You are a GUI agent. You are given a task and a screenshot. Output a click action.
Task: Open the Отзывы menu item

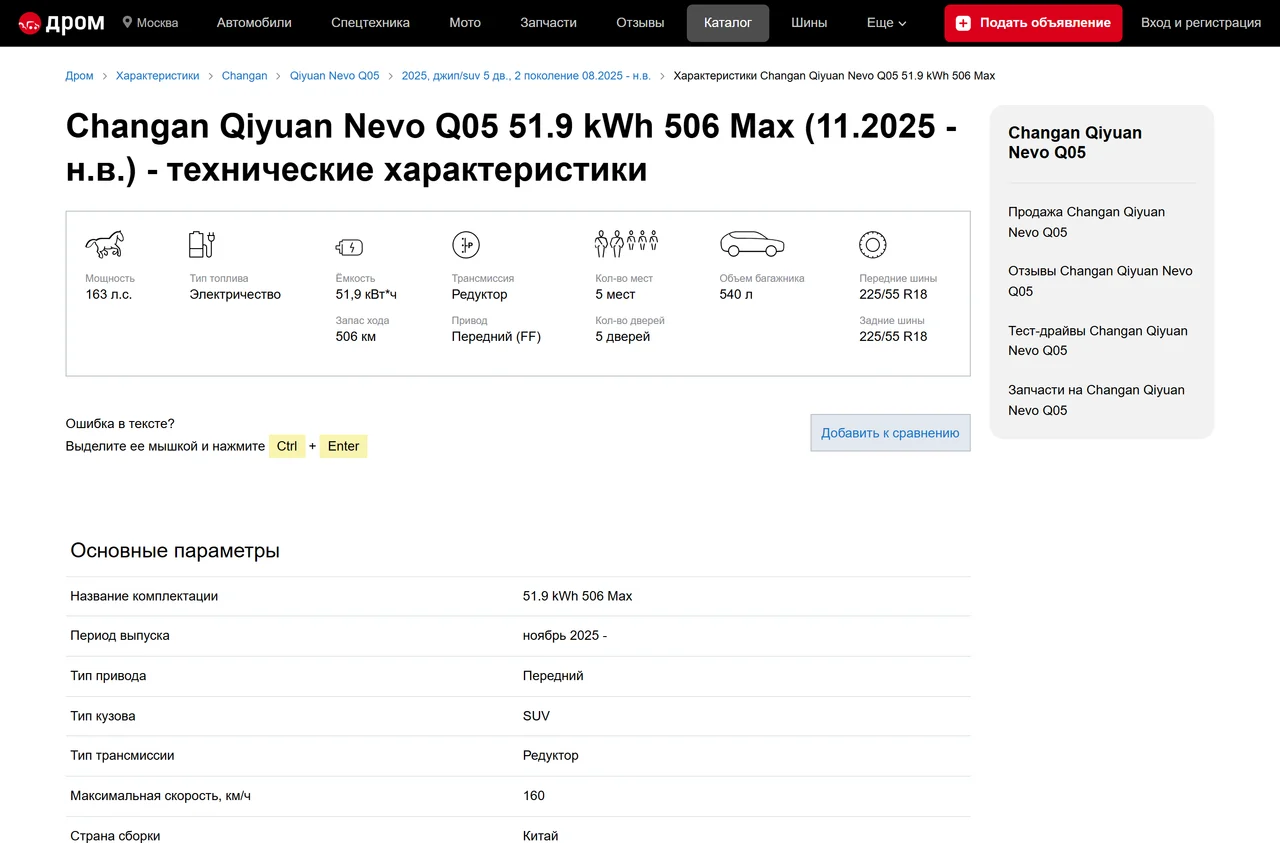pos(640,22)
